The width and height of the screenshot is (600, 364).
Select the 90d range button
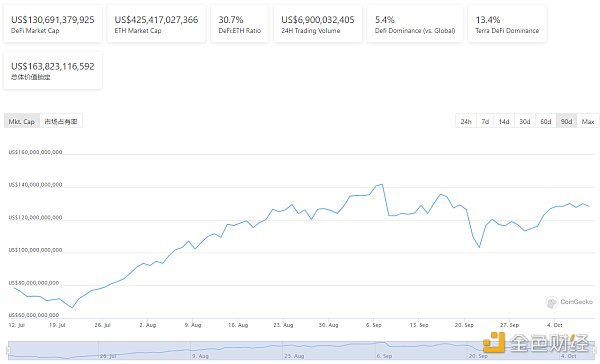[566, 121]
